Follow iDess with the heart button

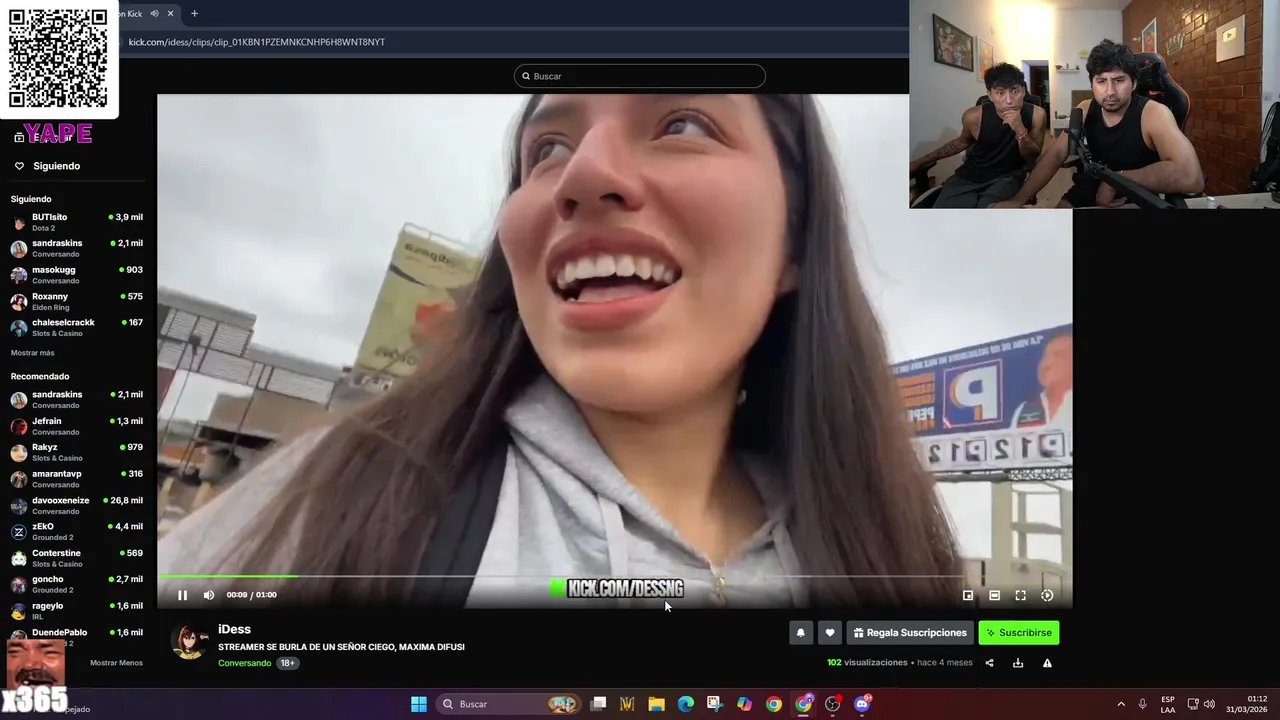(x=829, y=633)
